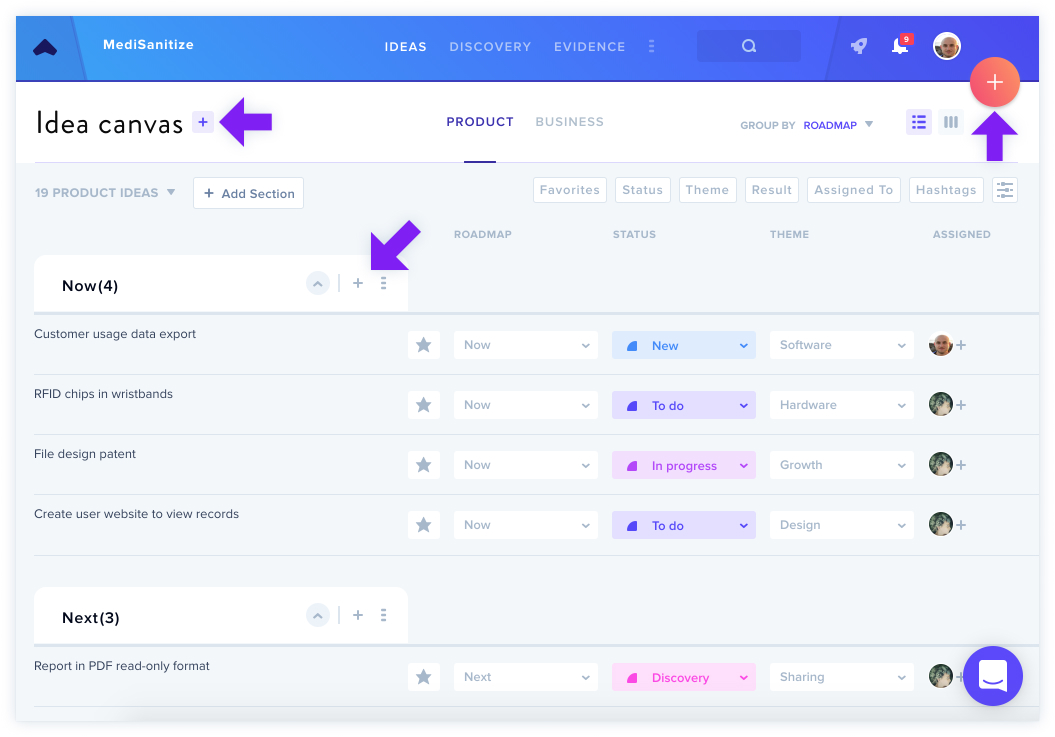Collapse the Next section
The image size is (1055, 737).
click(318, 615)
